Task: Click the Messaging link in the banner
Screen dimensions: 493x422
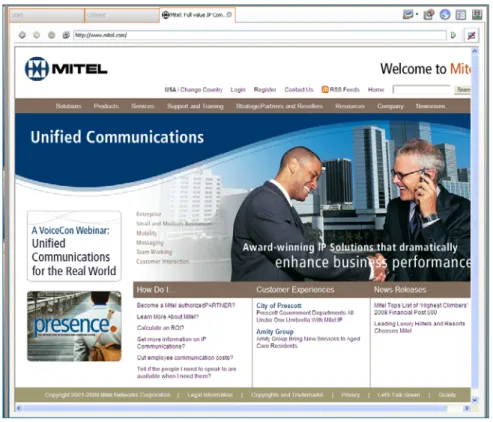Action: tap(150, 243)
